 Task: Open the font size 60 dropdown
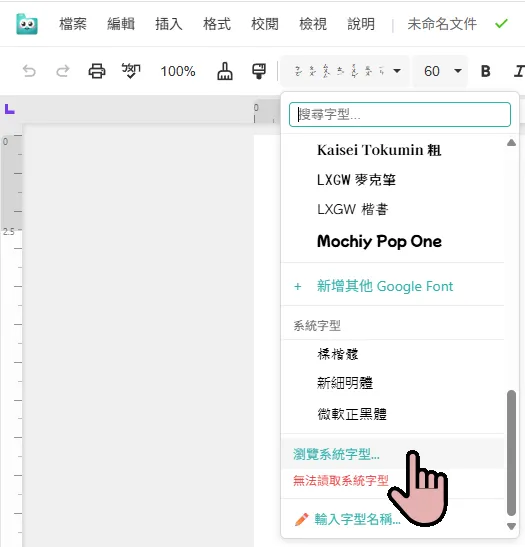click(x=441, y=71)
